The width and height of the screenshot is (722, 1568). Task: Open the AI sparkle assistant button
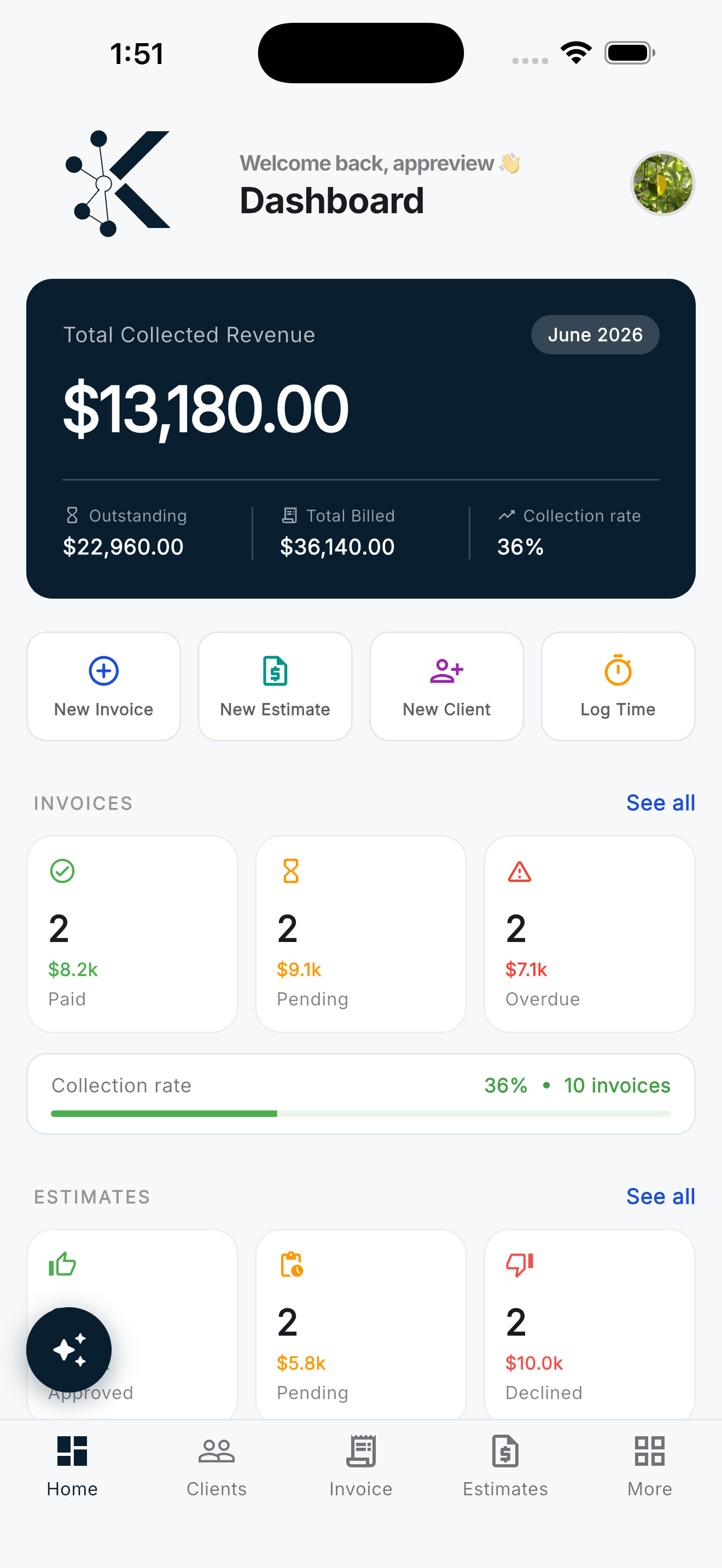tap(69, 1349)
